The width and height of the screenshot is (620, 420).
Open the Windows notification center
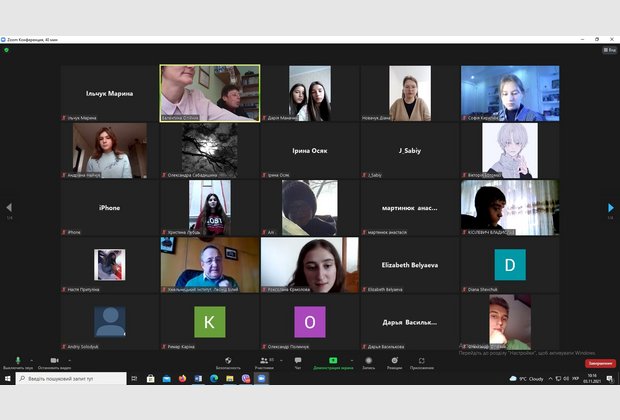[x=610, y=378]
